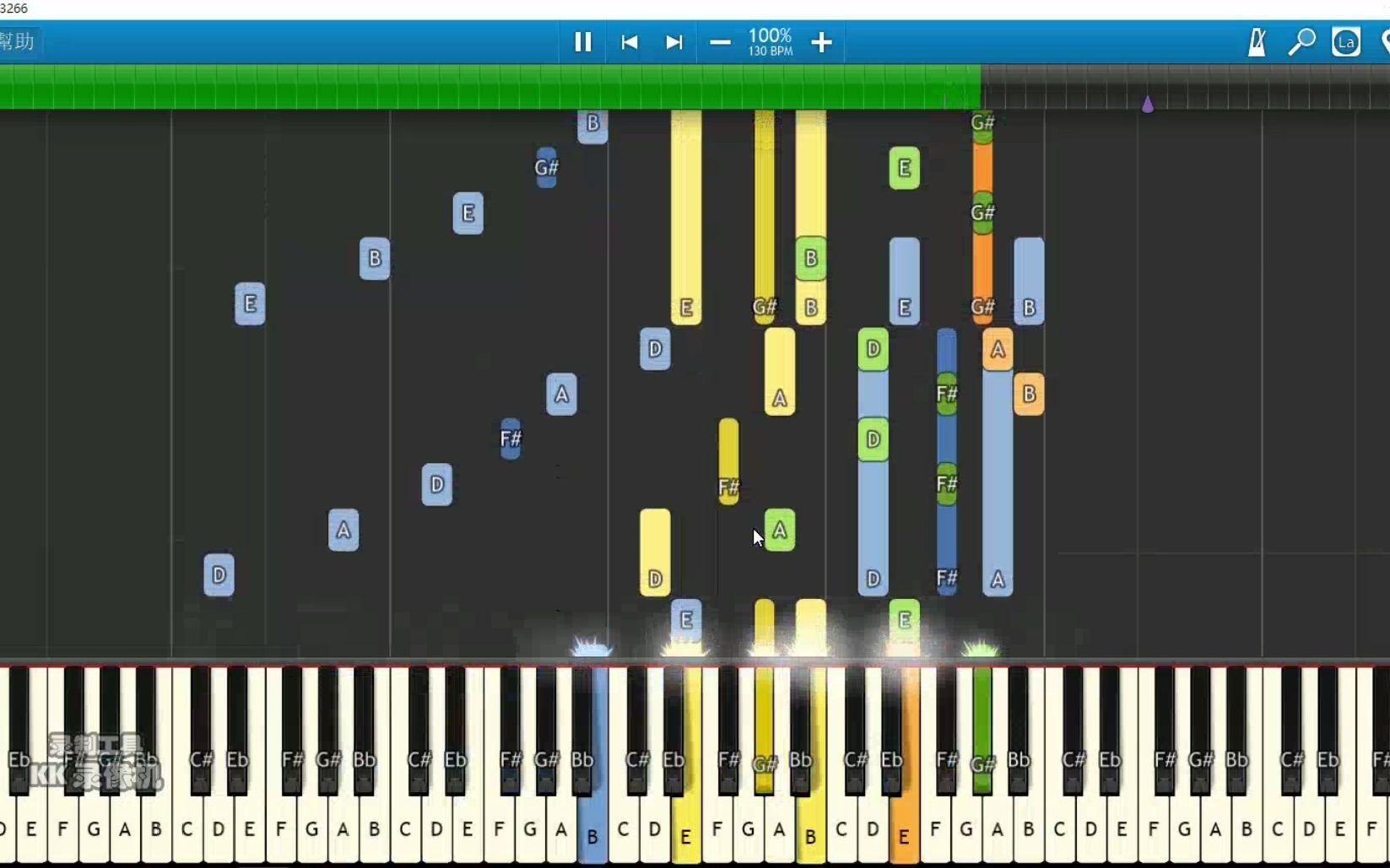Seek to the dark unplayed timeline section
Screen dimensions: 1390x868
[1185, 87]
